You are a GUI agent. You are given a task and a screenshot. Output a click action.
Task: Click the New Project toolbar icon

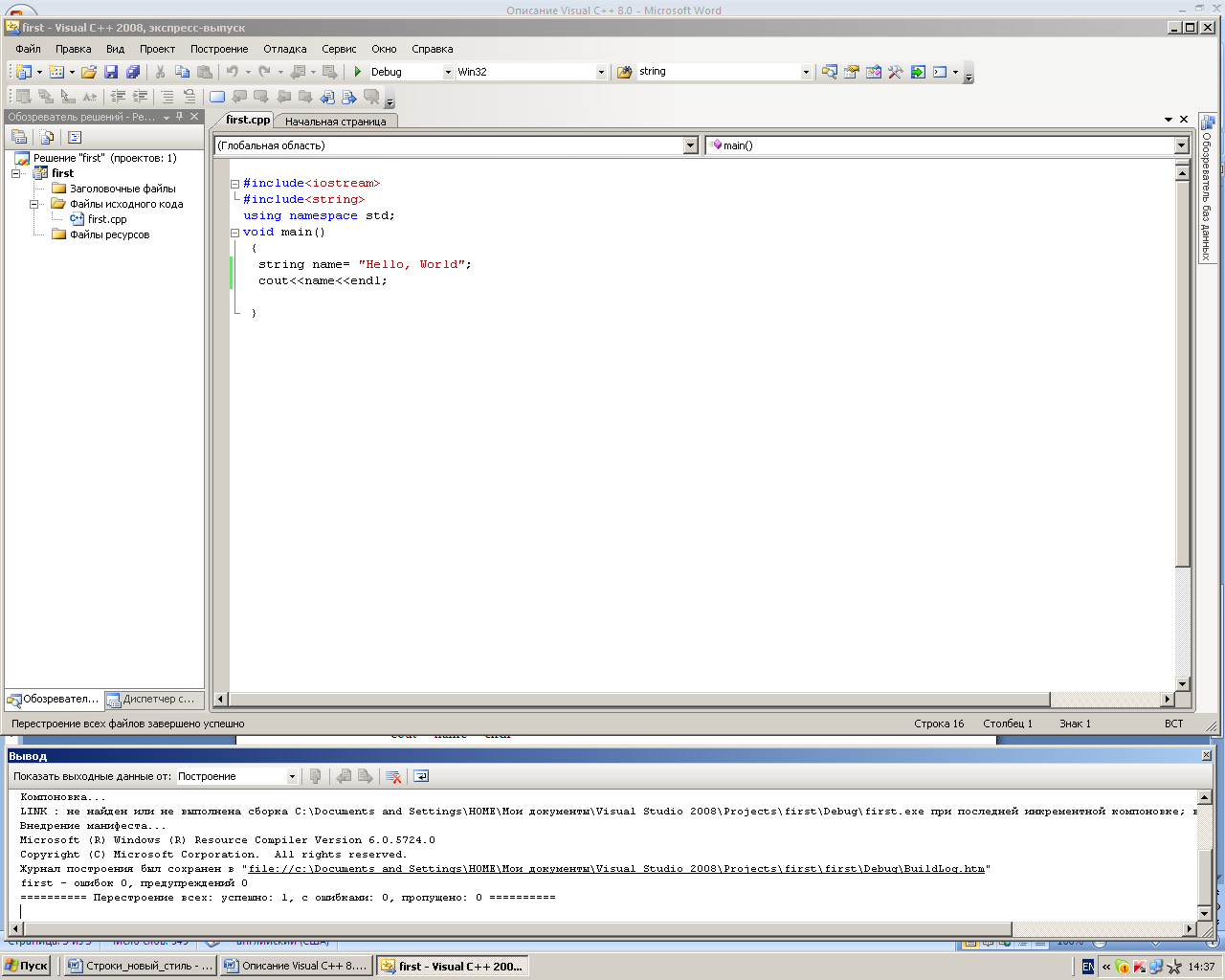pyautogui.click(x=23, y=72)
